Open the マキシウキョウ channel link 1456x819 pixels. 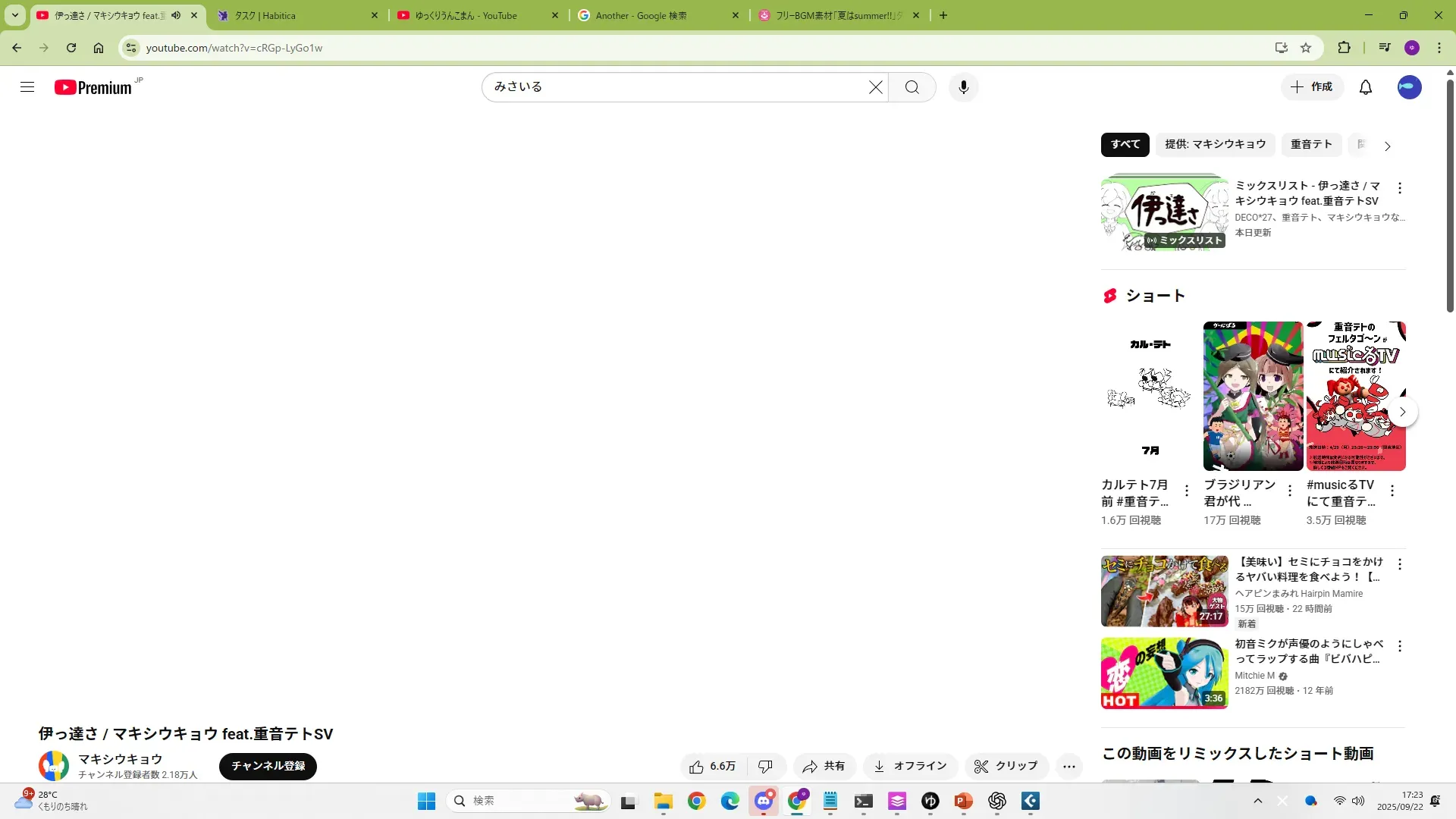coord(120,758)
